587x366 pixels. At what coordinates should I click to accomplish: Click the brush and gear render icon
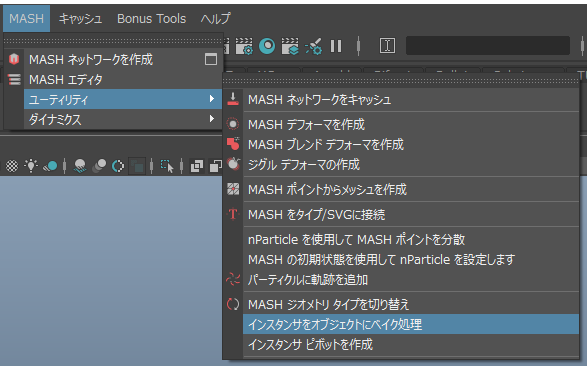[x=313, y=46]
